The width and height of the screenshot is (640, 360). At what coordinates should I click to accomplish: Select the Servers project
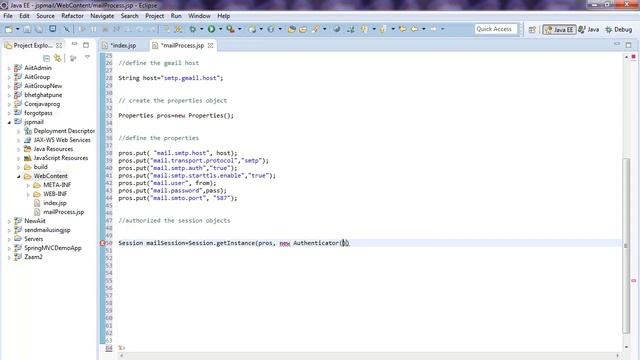click(x=33, y=239)
